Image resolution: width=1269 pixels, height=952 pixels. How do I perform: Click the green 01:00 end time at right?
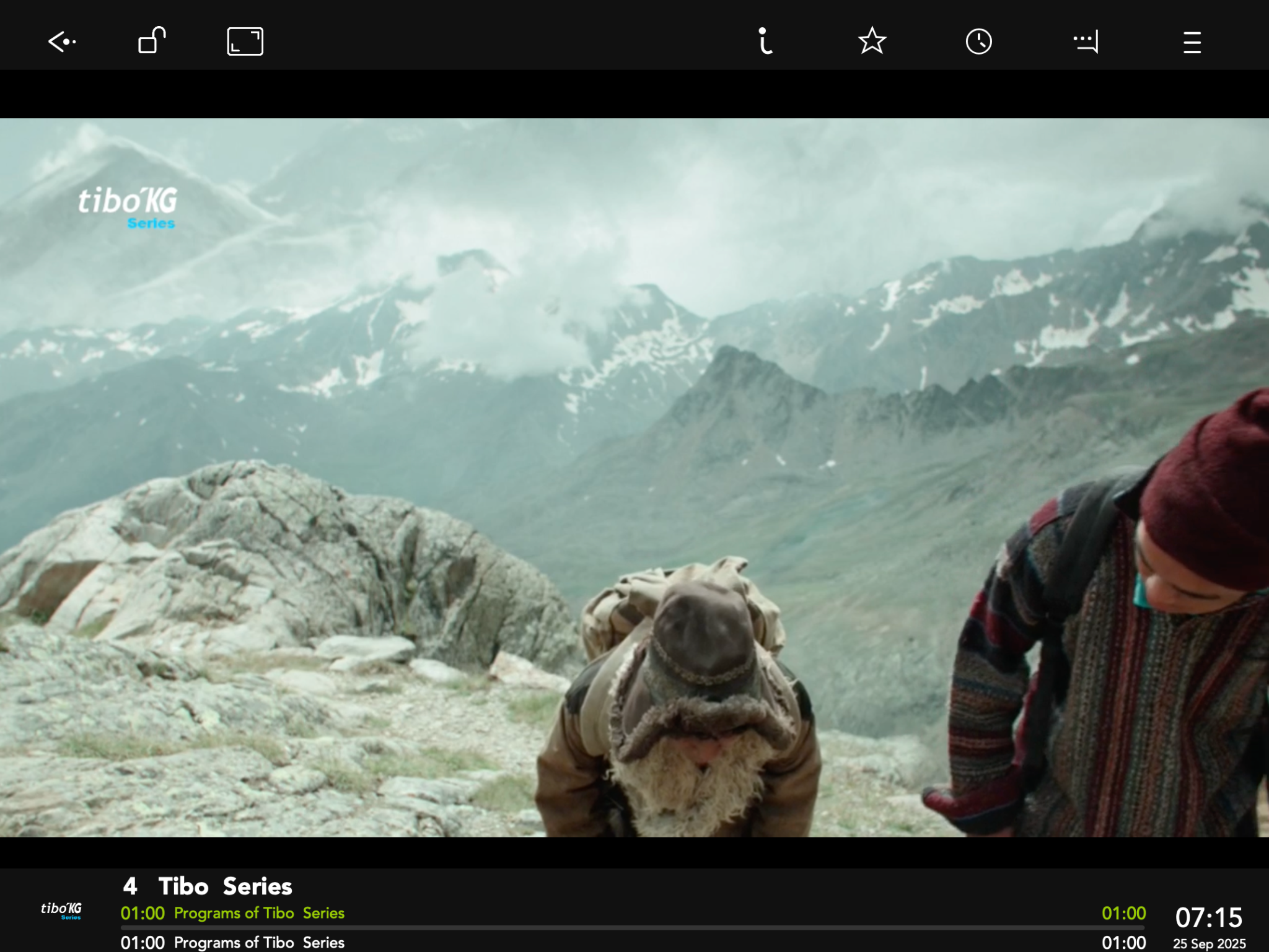click(1123, 913)
